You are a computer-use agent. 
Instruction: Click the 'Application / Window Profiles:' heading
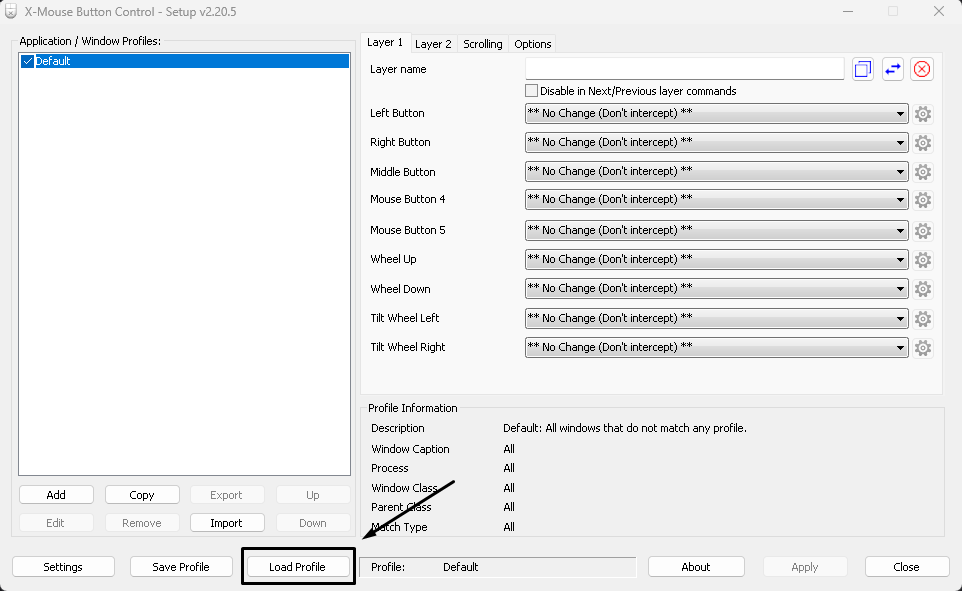[90, 41]
